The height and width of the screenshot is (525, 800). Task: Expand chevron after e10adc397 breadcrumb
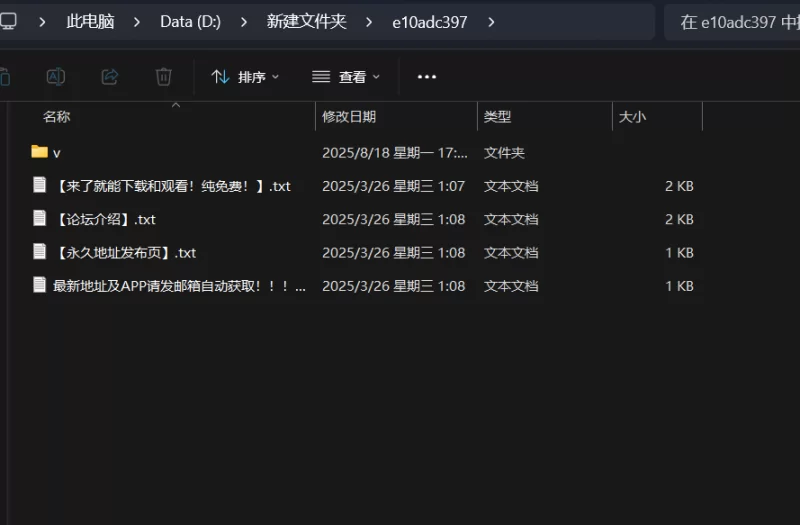[x=491, y=22]
